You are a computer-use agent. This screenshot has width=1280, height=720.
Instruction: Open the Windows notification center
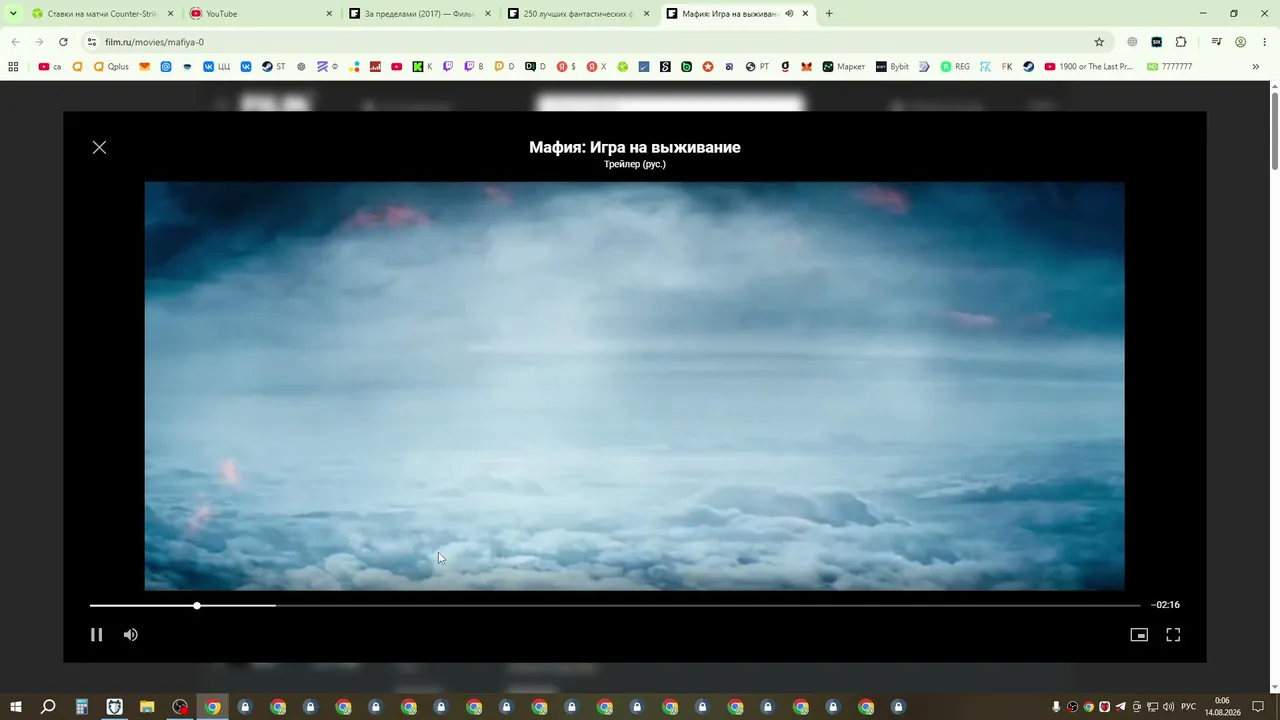(x=1258, y=707)
